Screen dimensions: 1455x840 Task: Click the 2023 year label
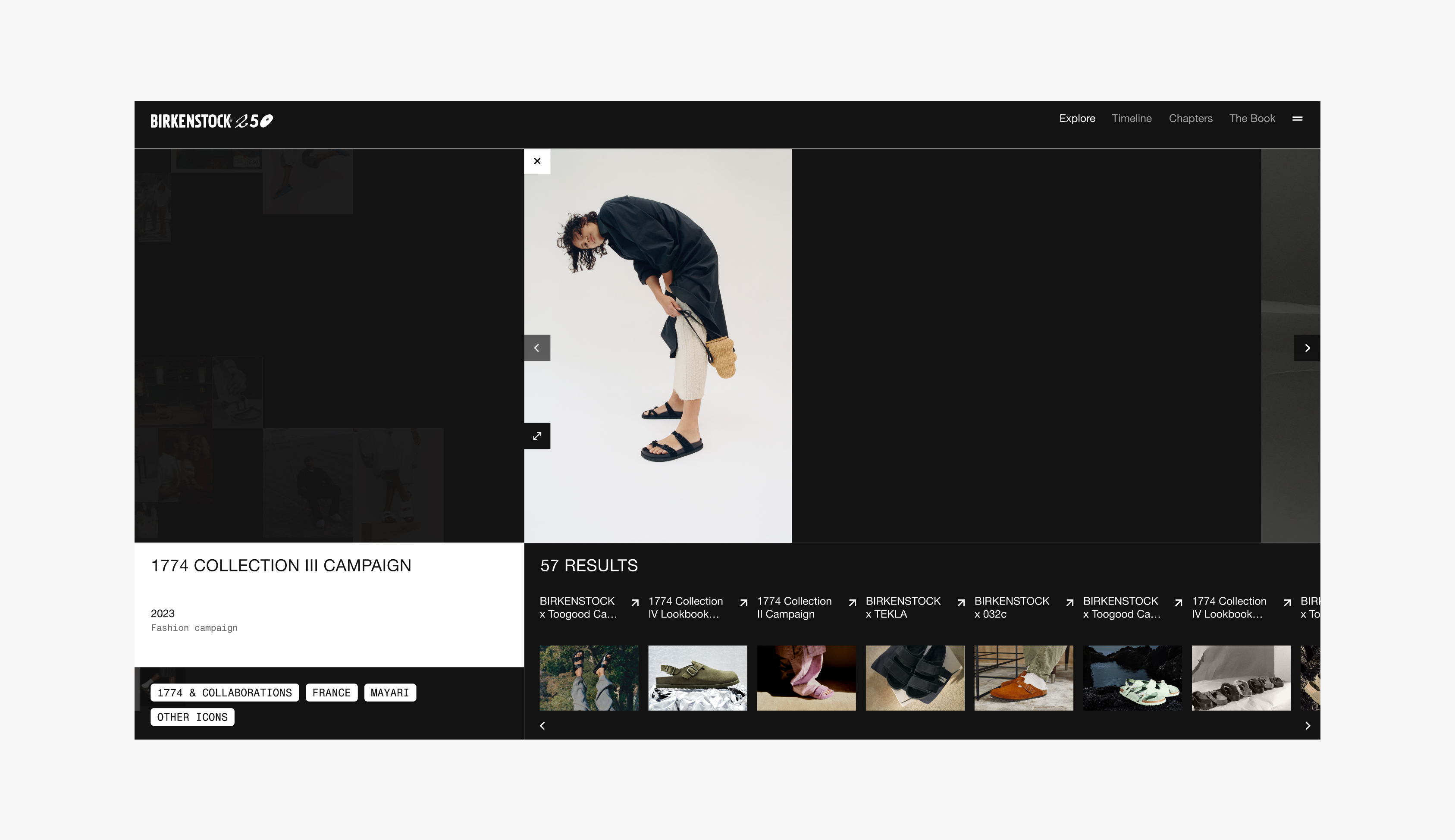(x=163, y=613)
